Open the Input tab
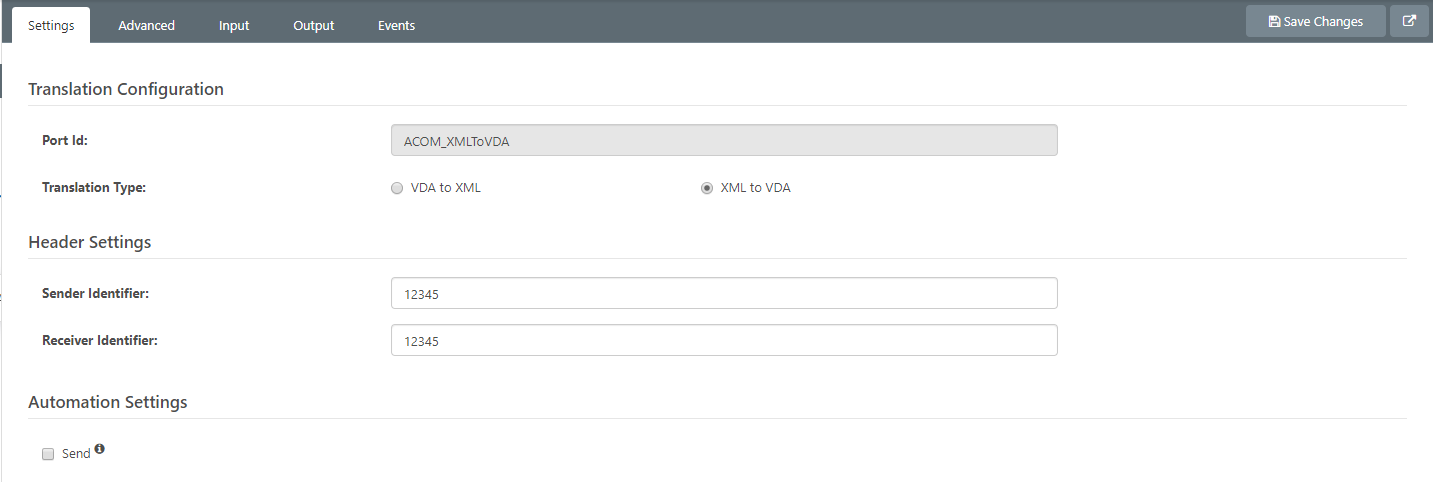Image resolution: width=1433 pixels, height=482 pixels. pos(234,25)
